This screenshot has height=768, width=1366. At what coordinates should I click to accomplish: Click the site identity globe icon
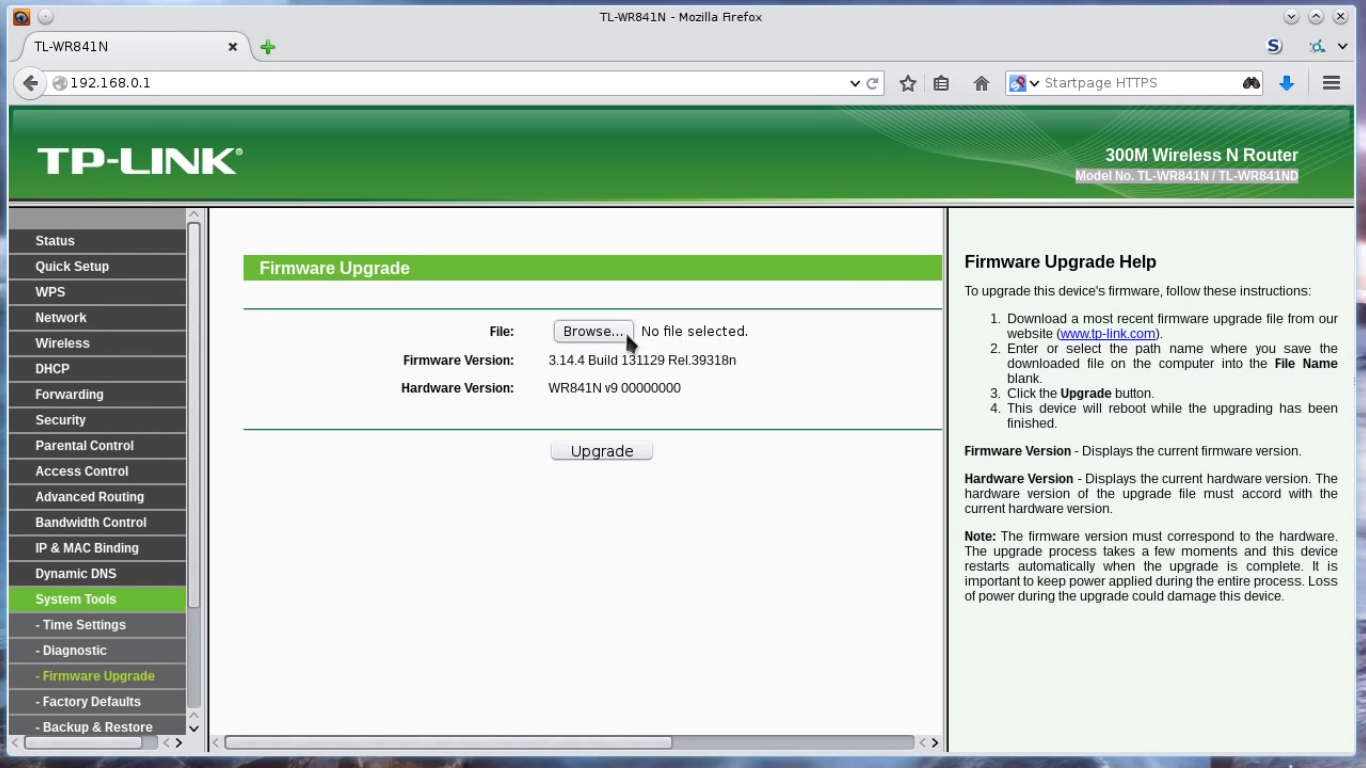(x=60, y=83)
